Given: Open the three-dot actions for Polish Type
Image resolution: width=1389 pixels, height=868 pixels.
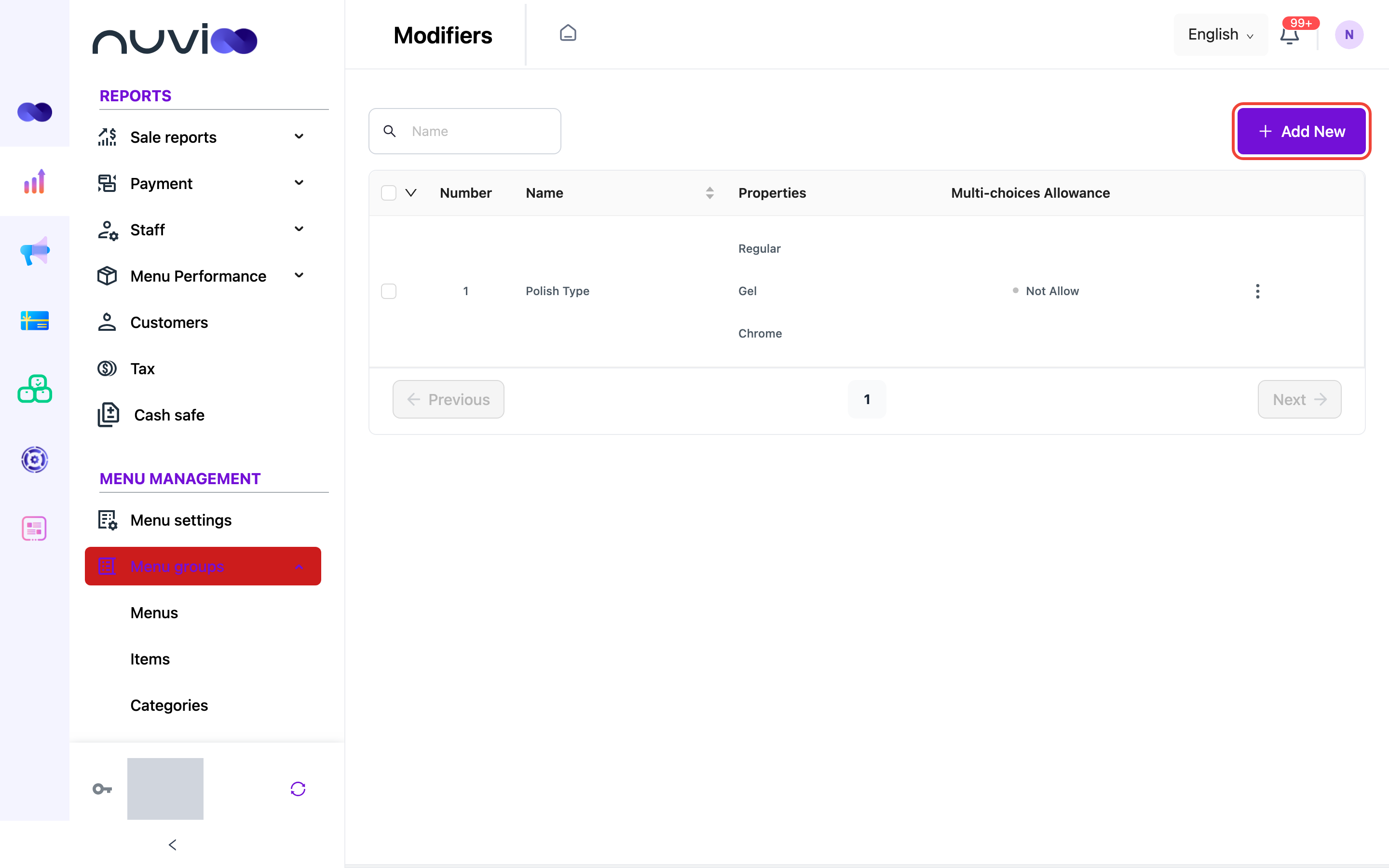Looking at the screenshot, I should point(1257,291).
